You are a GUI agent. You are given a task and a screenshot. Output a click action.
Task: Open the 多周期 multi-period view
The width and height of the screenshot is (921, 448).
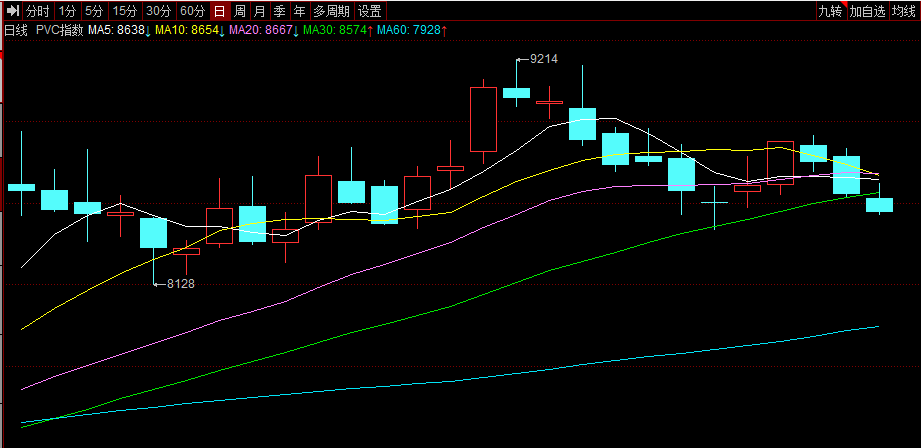pos(331,10)
